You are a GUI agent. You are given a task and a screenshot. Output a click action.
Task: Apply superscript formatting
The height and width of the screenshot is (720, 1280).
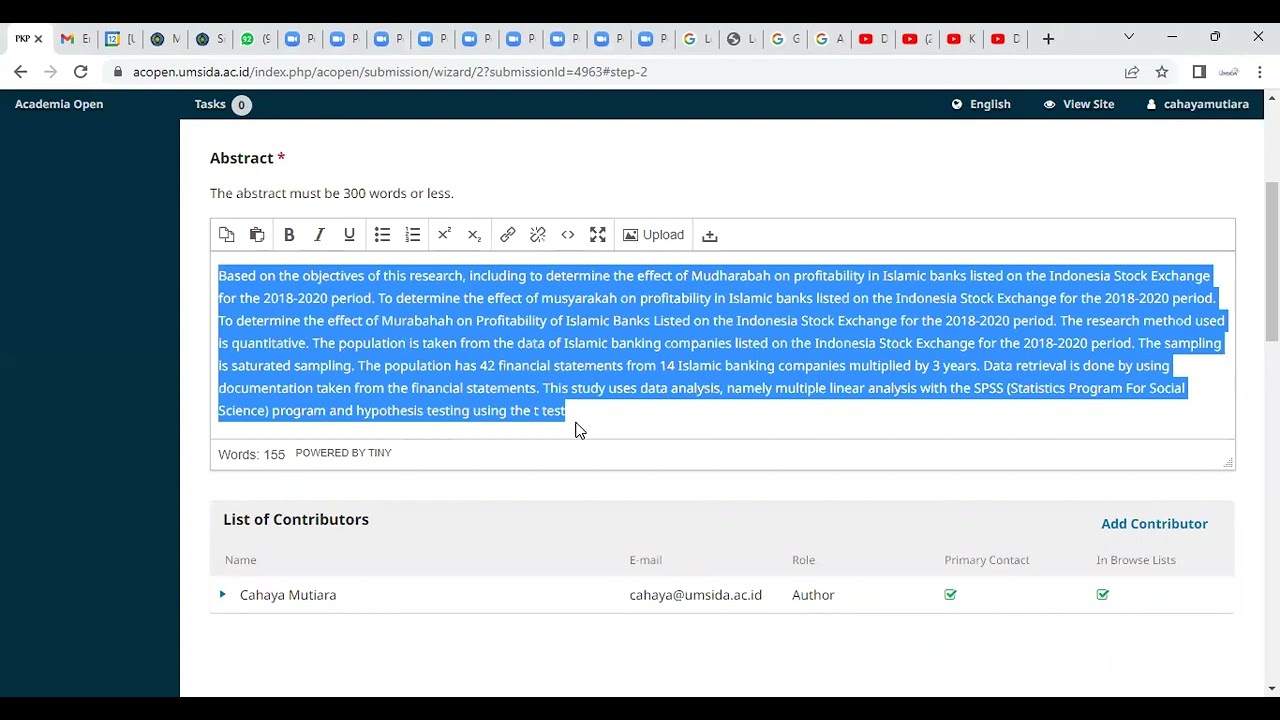tap(444, 235)
